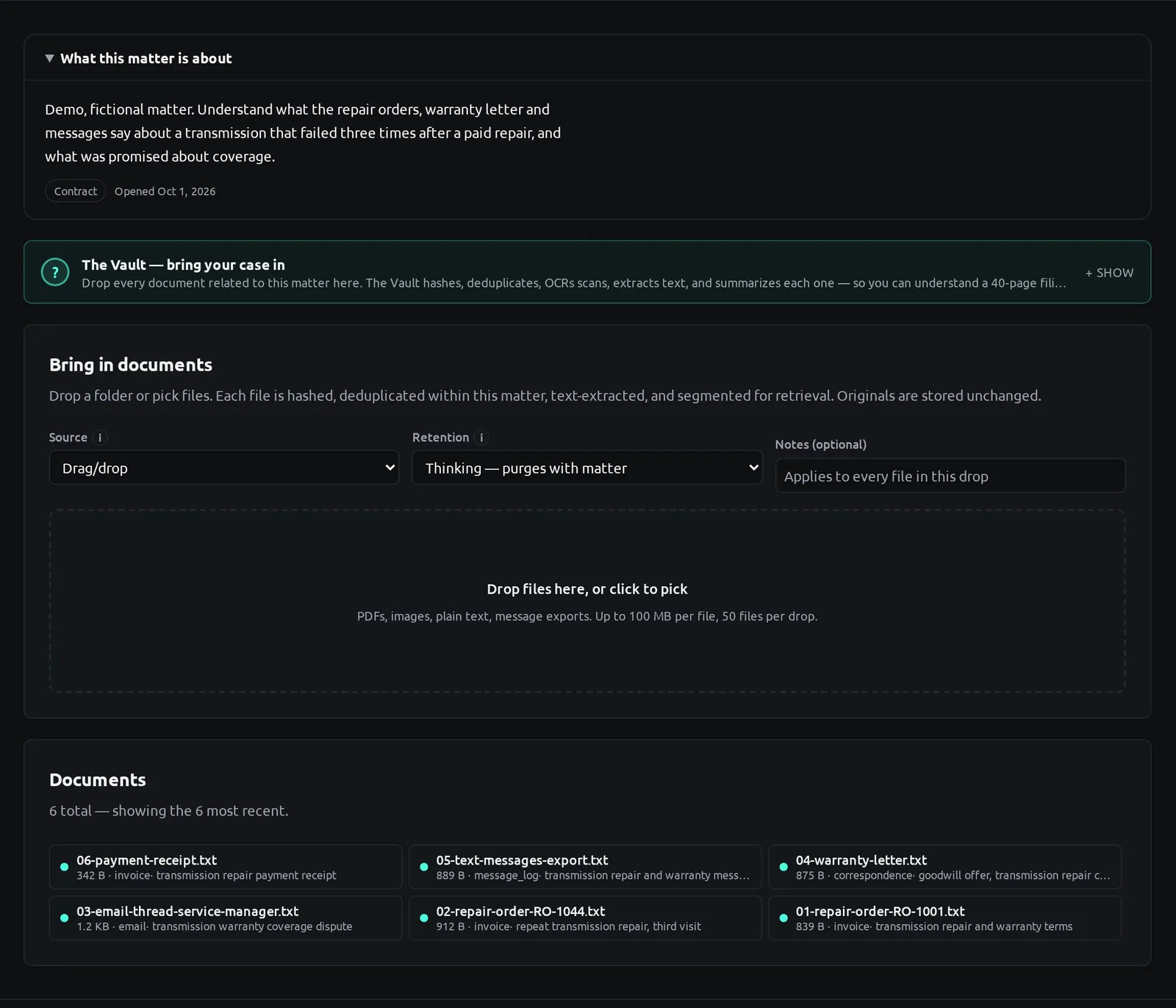Click status dot beside 06-payment-receipt.txt
The image size is (1176, 1008).
[x=65, y=867]
